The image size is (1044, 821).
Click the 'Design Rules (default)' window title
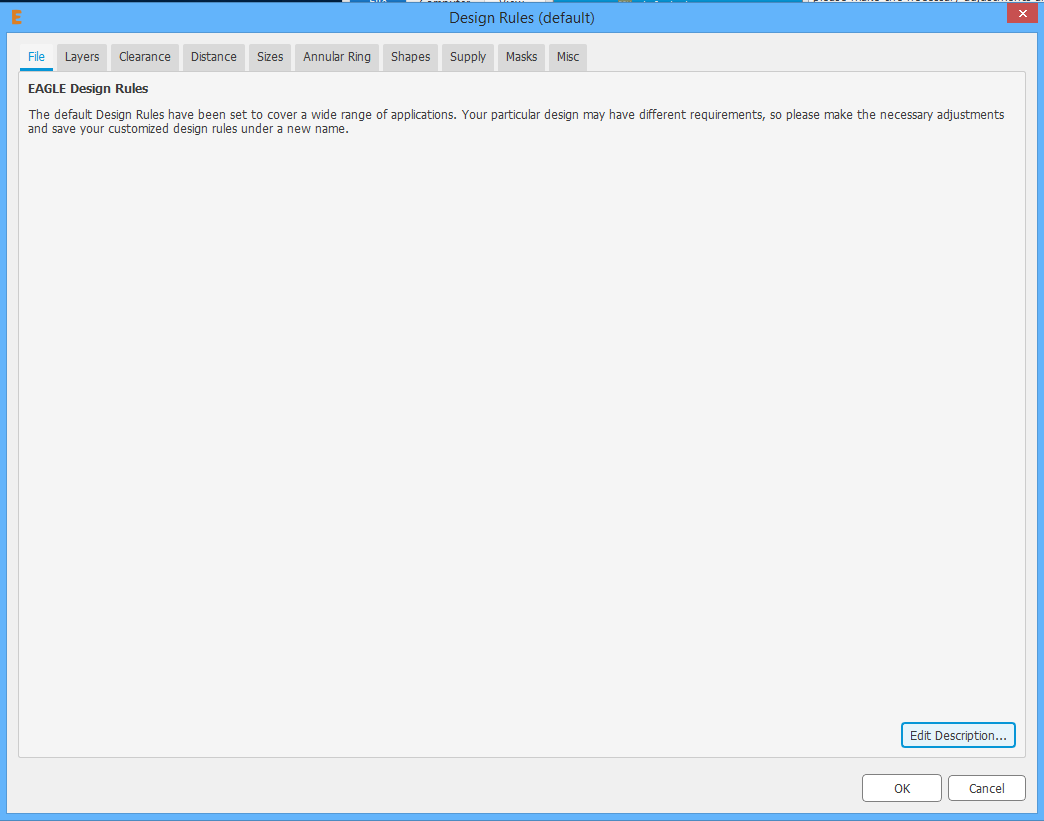click(x=522, y=18)
